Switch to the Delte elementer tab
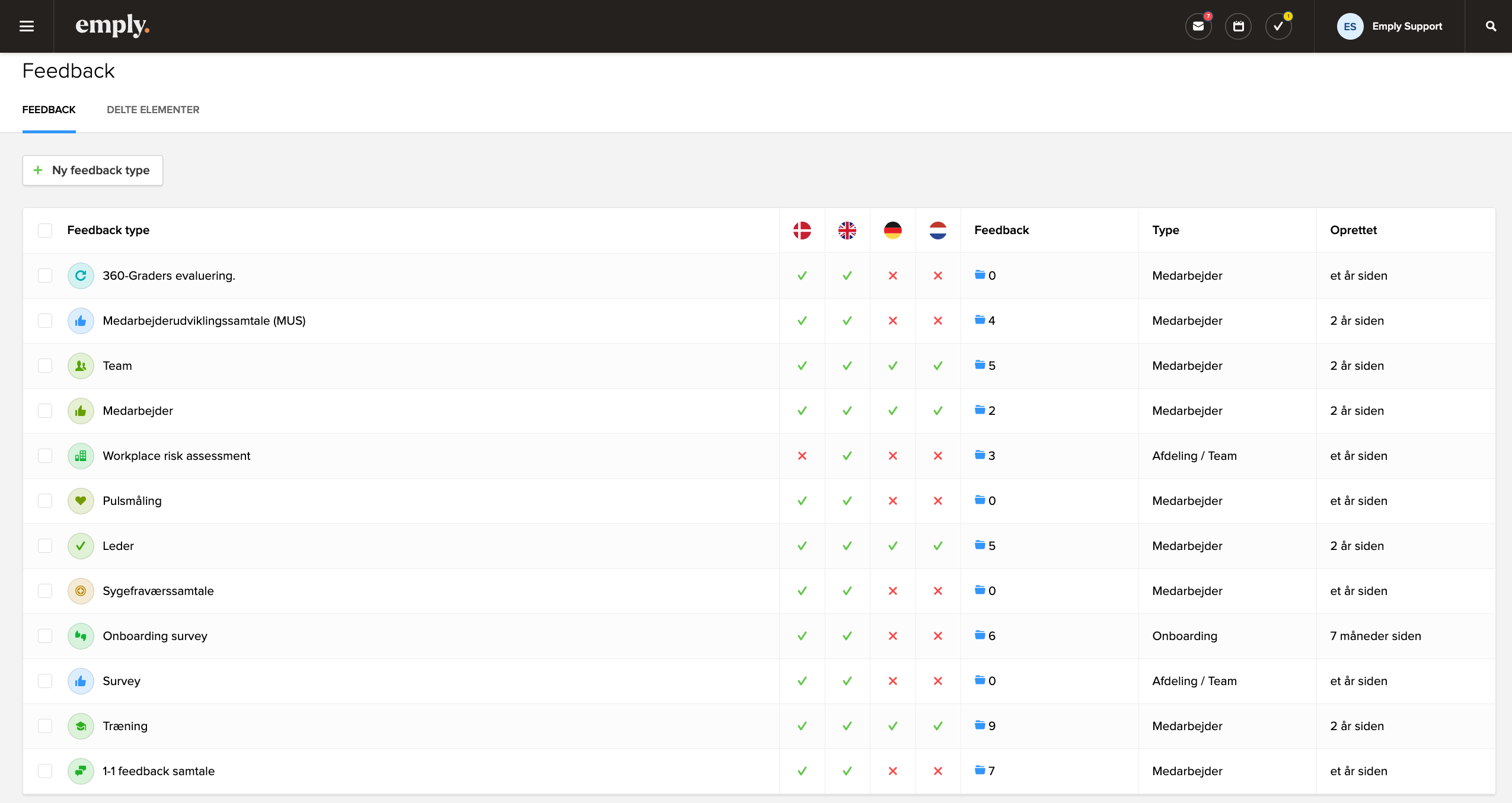This screenshot has width=1512, height=803. tap(153, 110)
